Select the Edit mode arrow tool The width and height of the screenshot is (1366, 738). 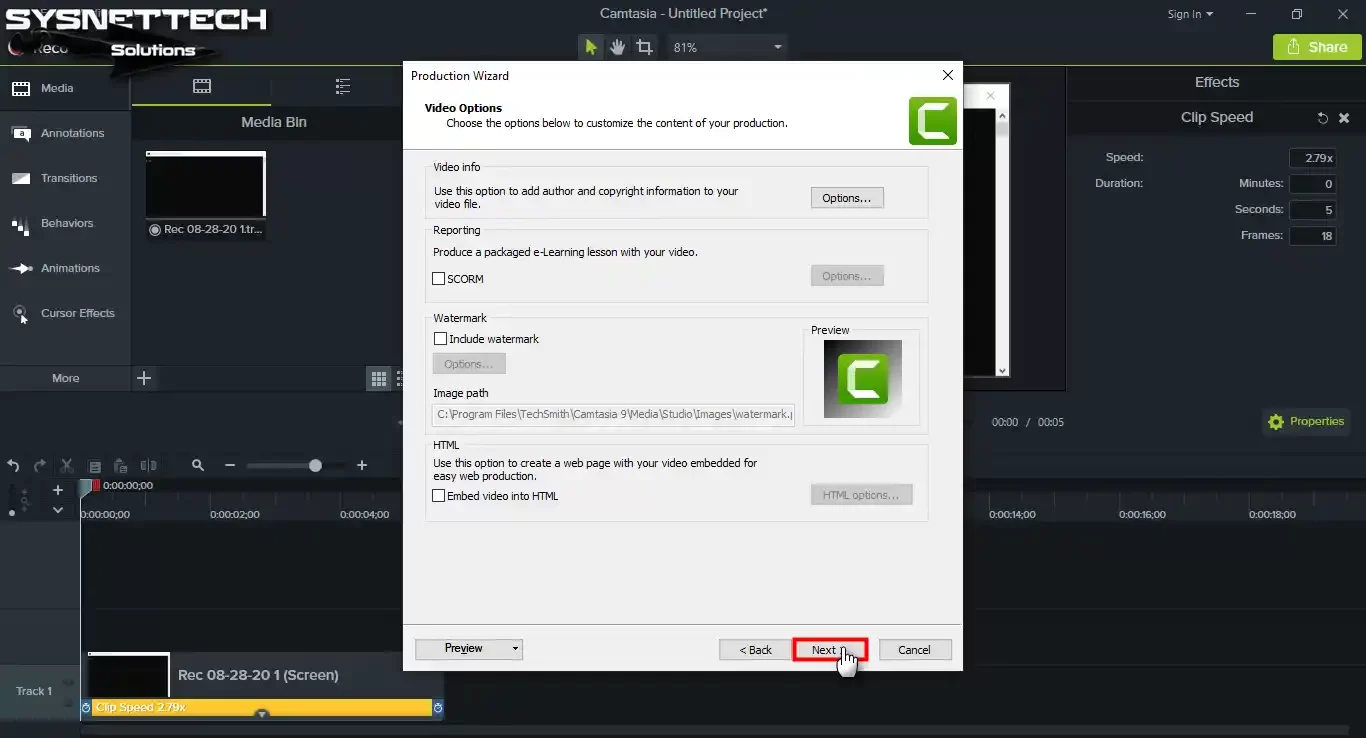[591, 47]
